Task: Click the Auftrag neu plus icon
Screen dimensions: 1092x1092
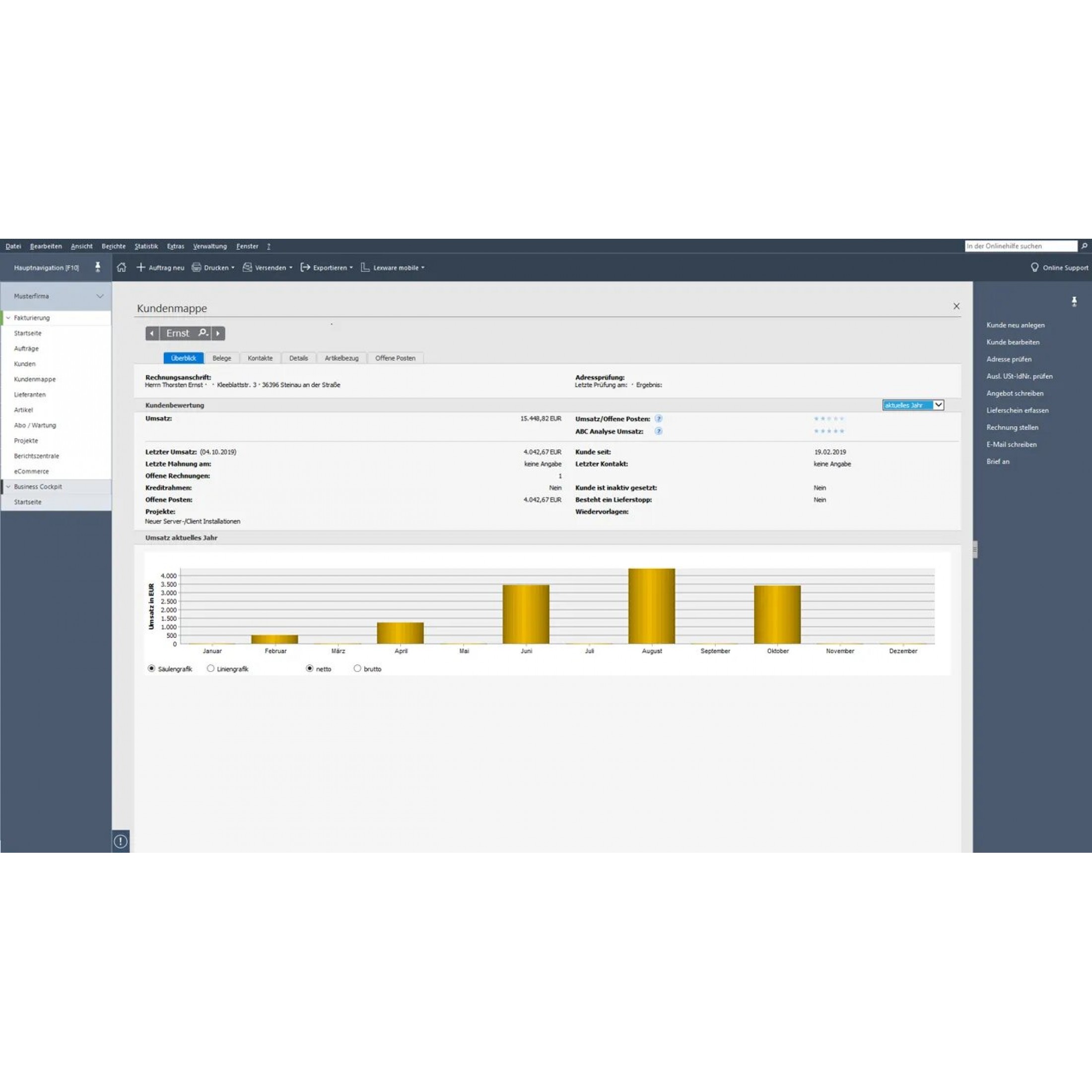Action: pyautogui.click(x=141, y=268)
